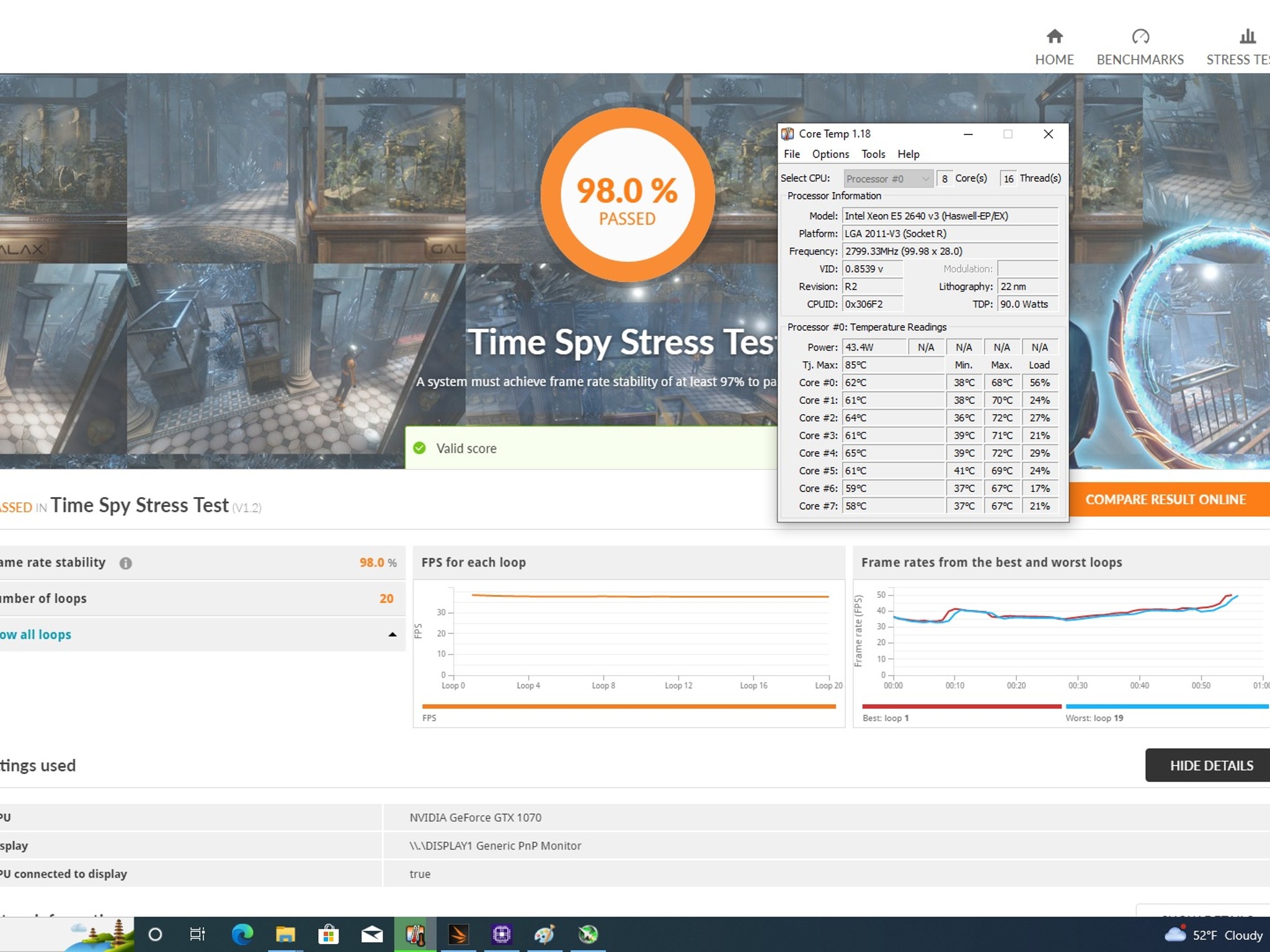
Task: Open the File menu in Core Temp
Action: [791, 154]
